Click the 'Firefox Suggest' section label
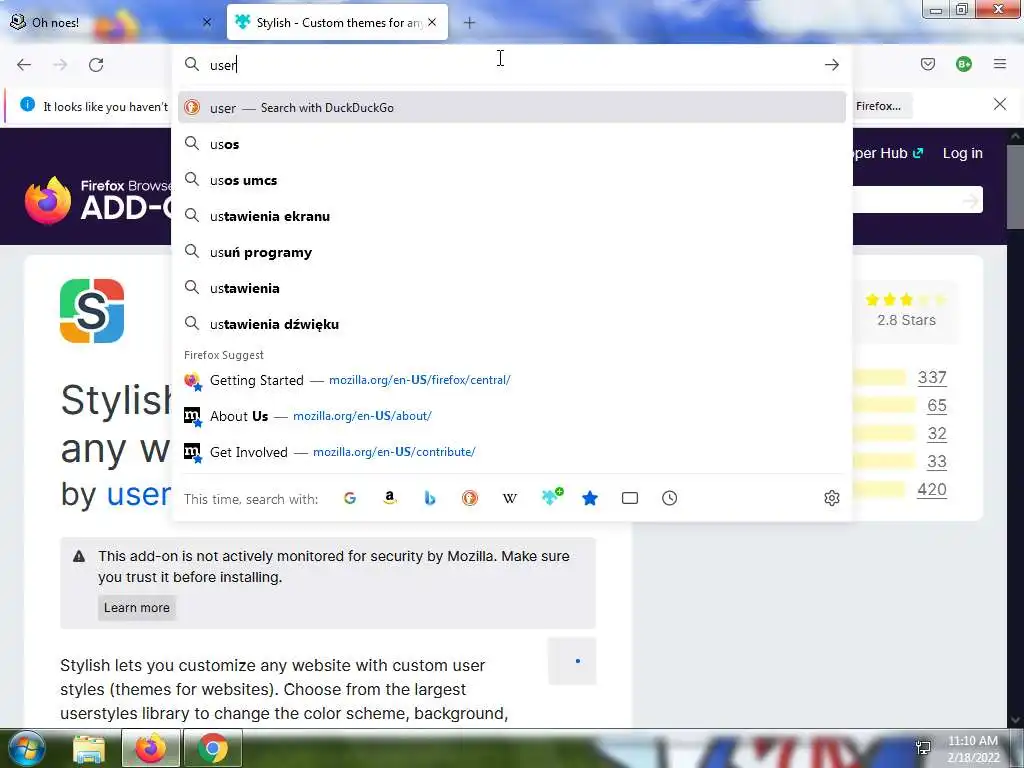 [x=223, y=355]
